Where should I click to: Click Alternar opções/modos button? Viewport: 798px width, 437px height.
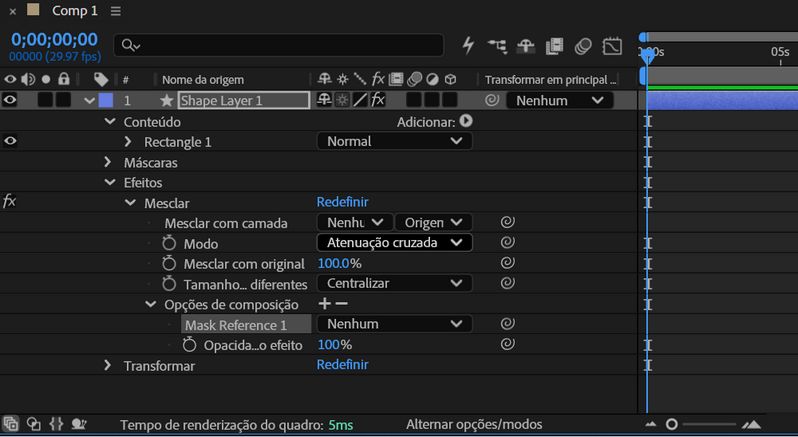tap(474, 424)
